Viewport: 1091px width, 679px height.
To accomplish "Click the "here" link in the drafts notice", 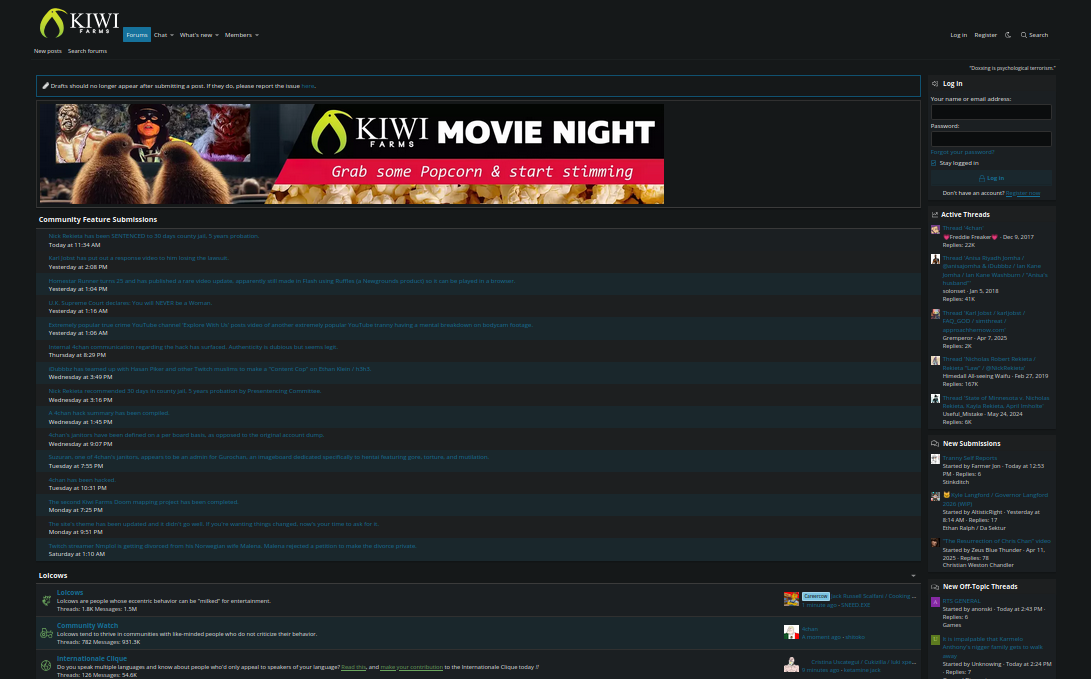I will point(308,86).
